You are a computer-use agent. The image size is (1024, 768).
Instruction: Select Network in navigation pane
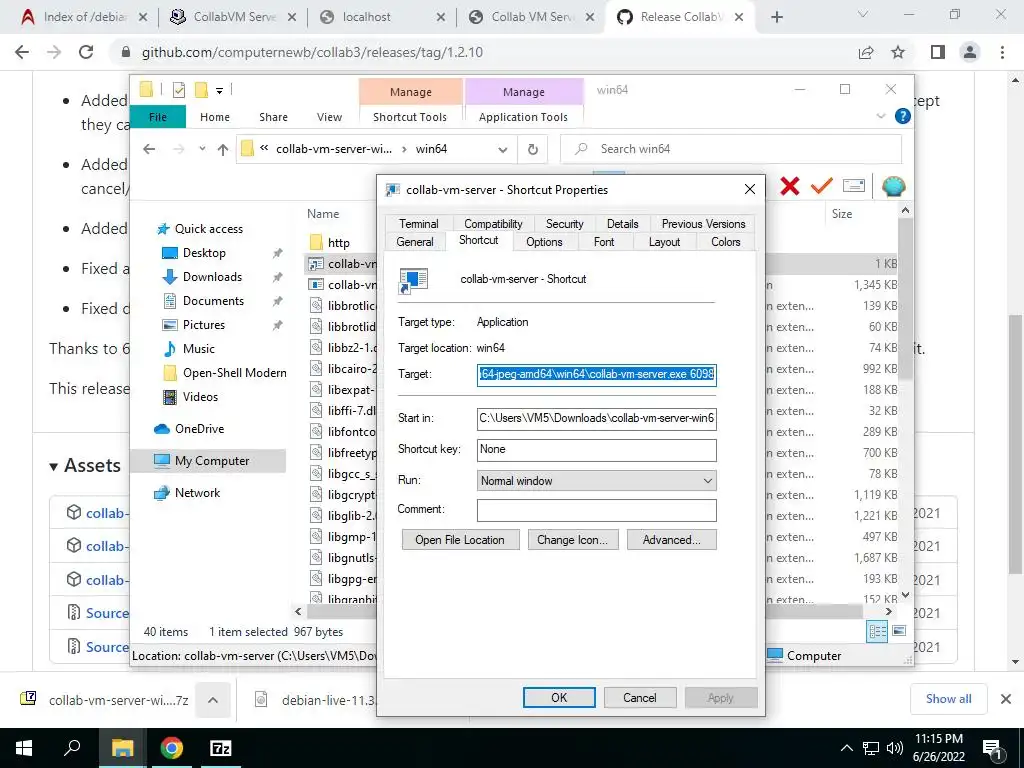tap(197, 493)
